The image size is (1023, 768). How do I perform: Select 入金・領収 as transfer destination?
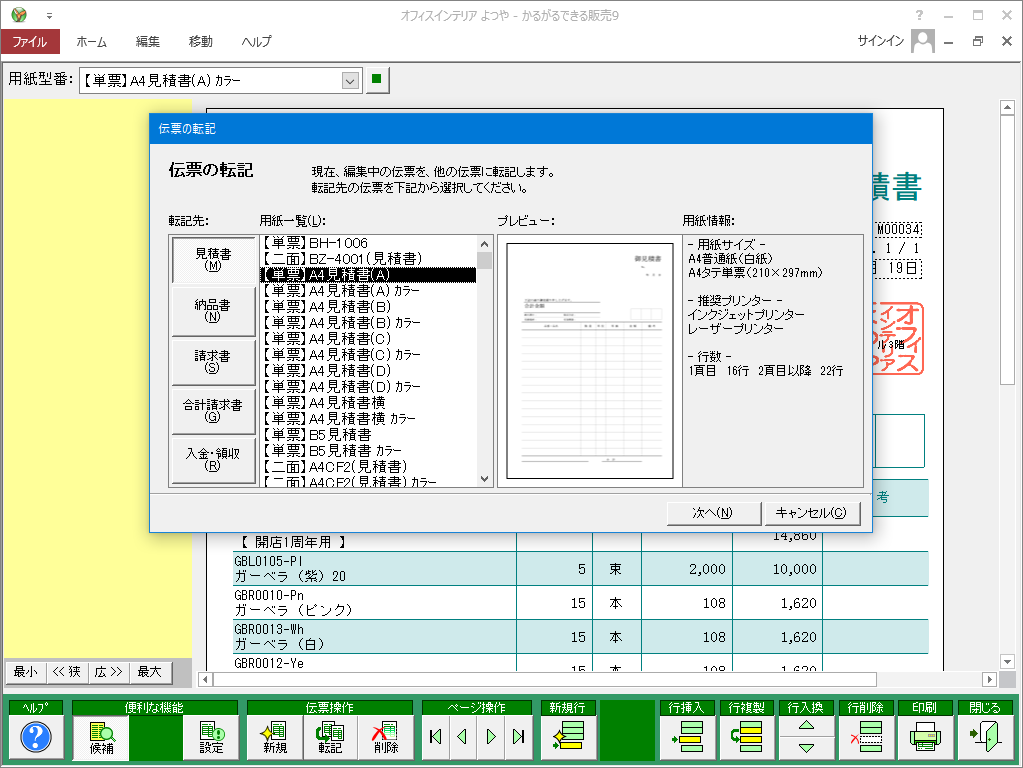point(213,459)
